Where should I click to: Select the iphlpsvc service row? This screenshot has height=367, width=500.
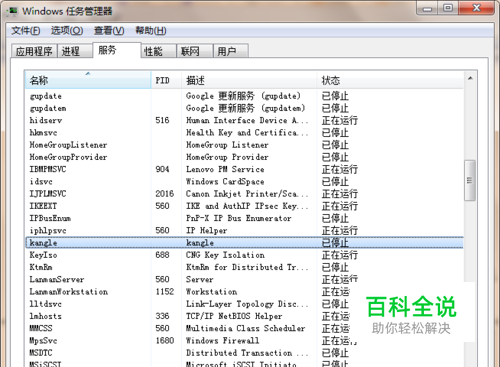coord(244,230)
